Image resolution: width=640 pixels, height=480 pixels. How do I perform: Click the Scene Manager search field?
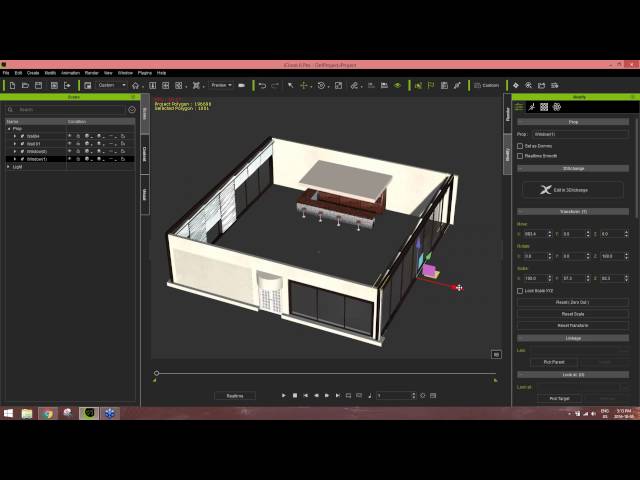click(67, 110)
